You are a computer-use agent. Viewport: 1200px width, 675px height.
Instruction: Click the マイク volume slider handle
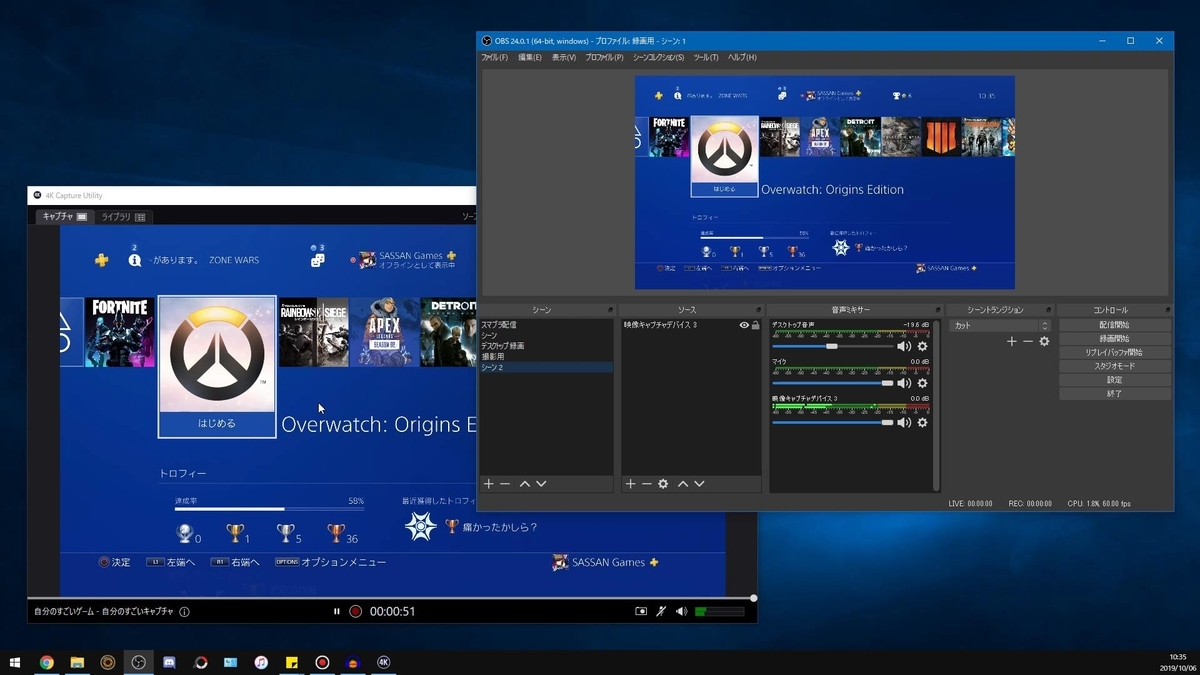pos(887,383)
